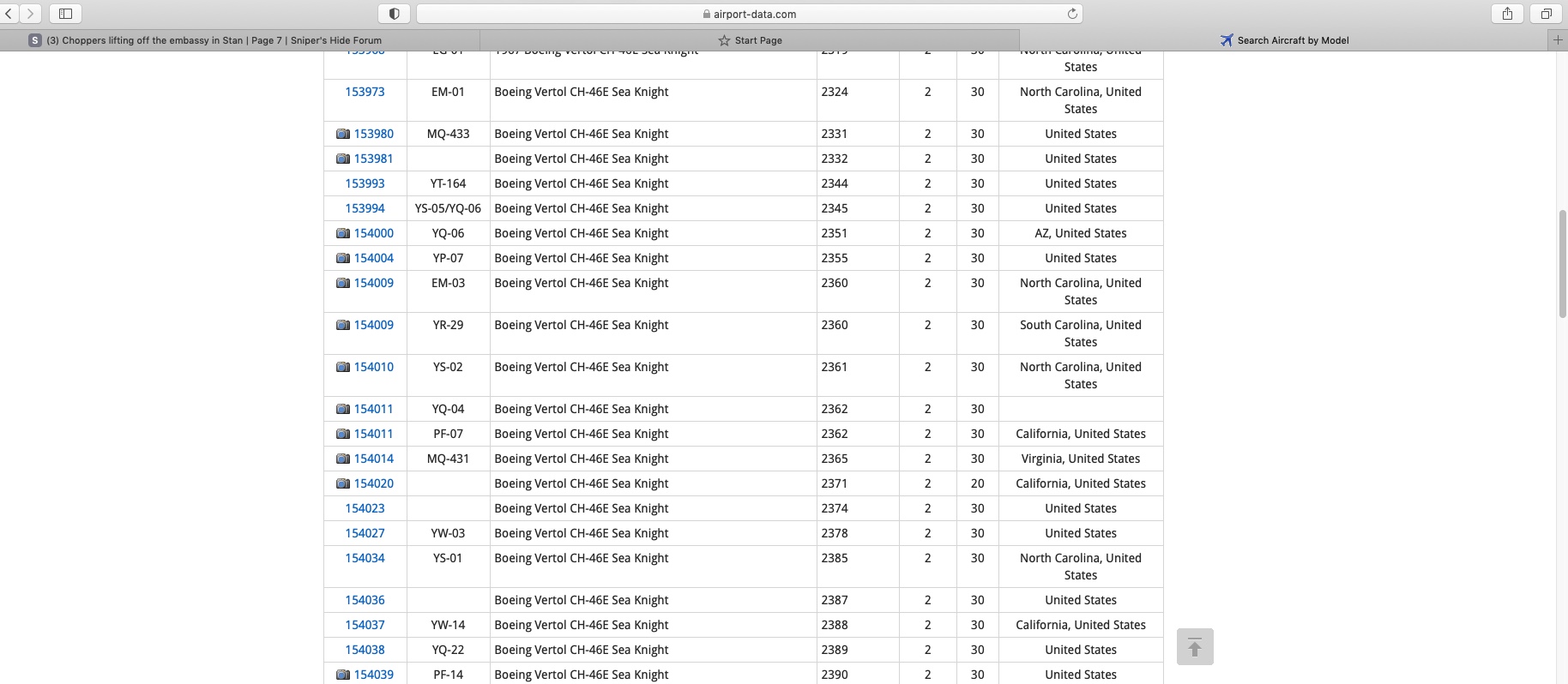Screen dimensions: 1568x684
Task: Open aircraft serial link 154034
Action: click(x=365, y=558)
